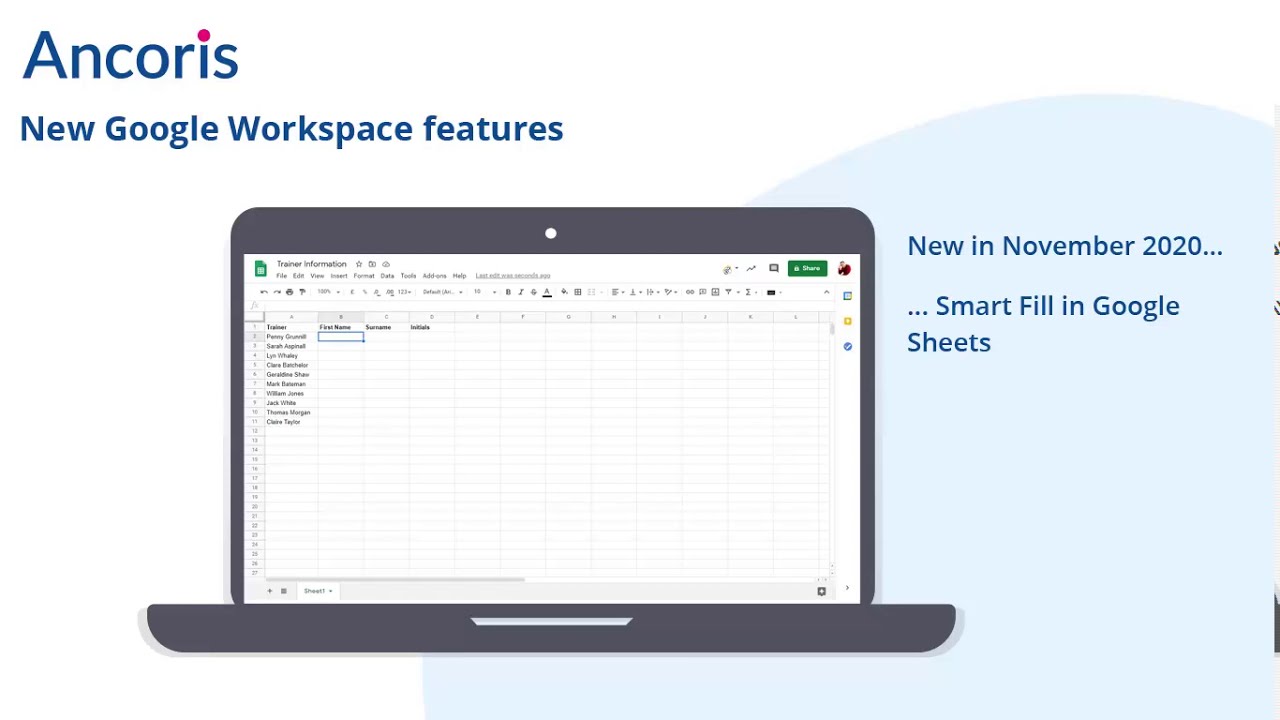Toggle italic formatting
1280x720 pixels.
[521, 292]
